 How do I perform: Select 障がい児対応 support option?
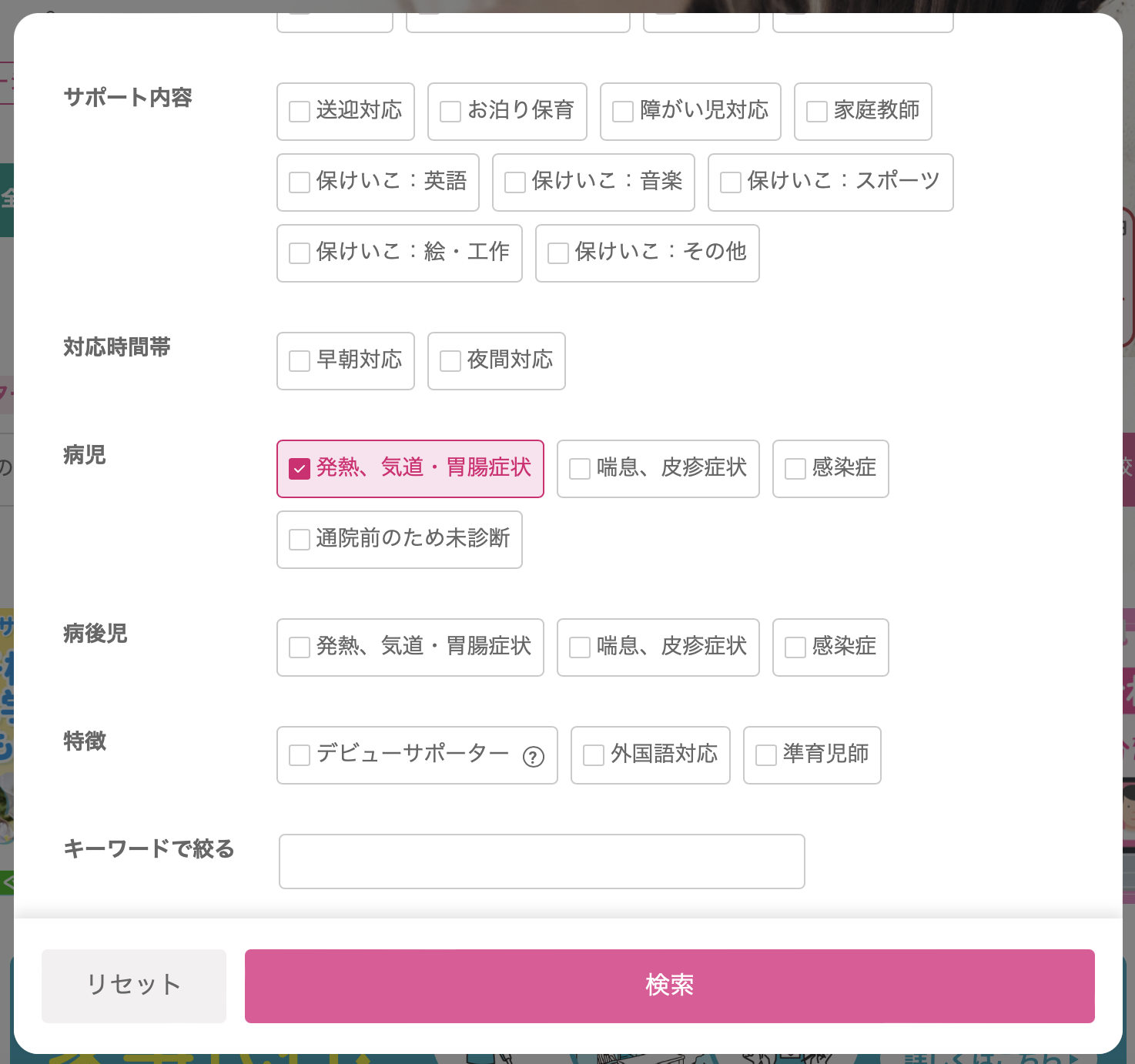click(x=623, y=112)
